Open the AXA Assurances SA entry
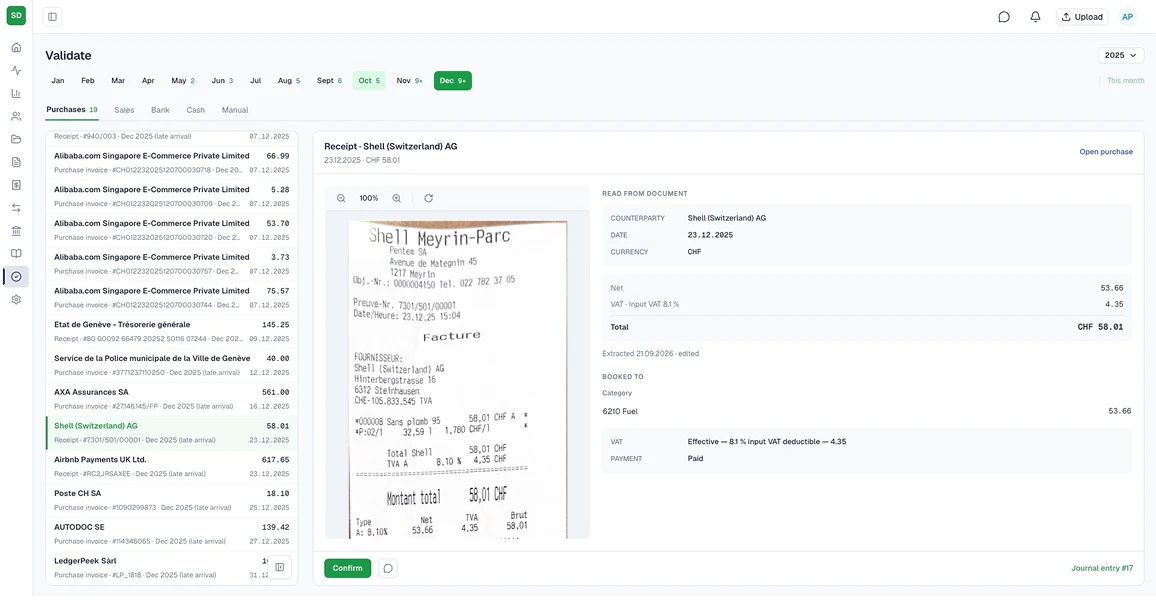 [172, 400]
